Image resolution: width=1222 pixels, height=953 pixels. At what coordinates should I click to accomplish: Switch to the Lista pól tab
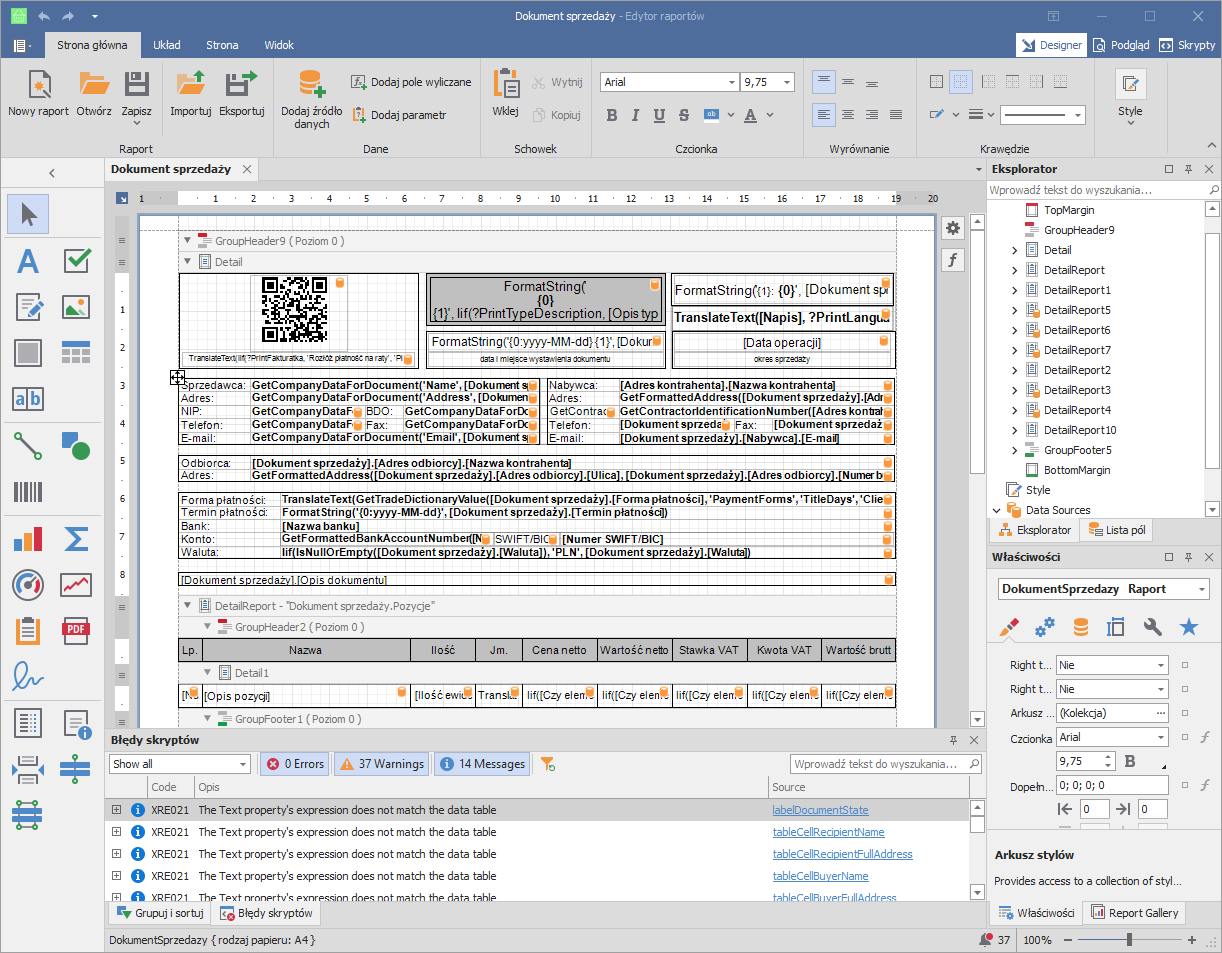pyautogui.click(x=1117, y=530)
